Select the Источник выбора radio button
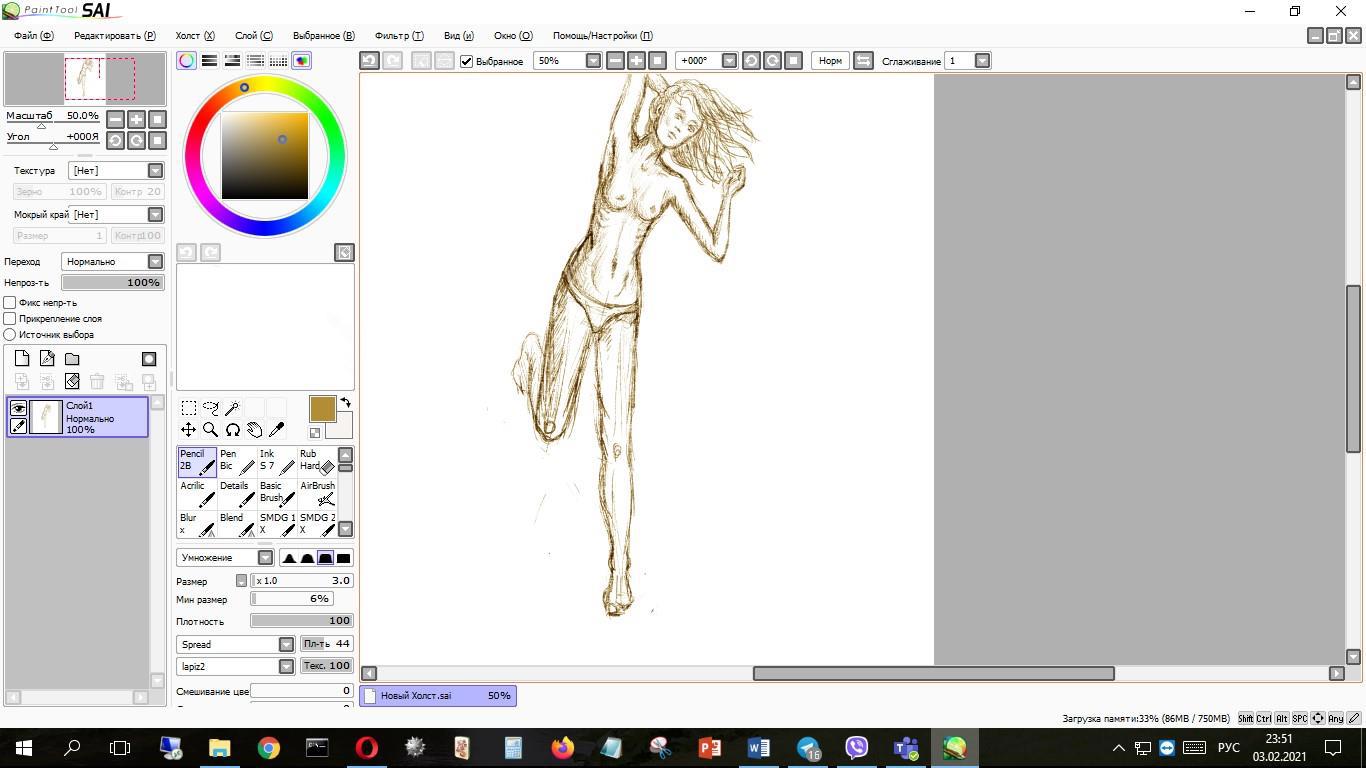This screenshot has width=1366, height=768. [10, 335]
